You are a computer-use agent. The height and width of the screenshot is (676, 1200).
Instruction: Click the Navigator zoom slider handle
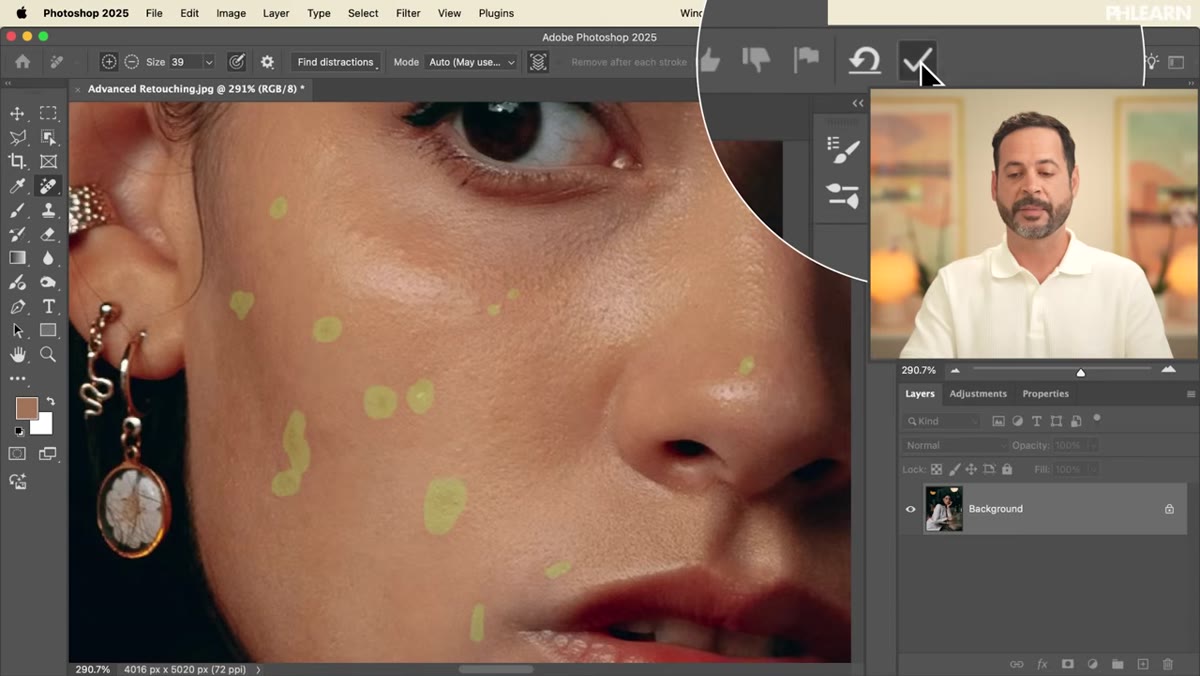click(x=1080, y=372)
